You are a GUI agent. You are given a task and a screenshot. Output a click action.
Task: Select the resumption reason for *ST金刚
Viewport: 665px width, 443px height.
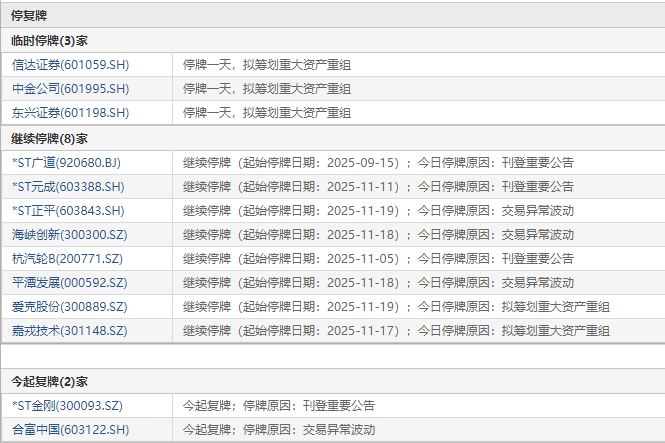coord(279,406)
